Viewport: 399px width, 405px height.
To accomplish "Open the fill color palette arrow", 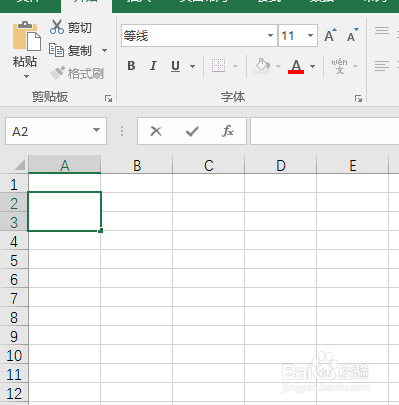I will click(x=279, y=66).
